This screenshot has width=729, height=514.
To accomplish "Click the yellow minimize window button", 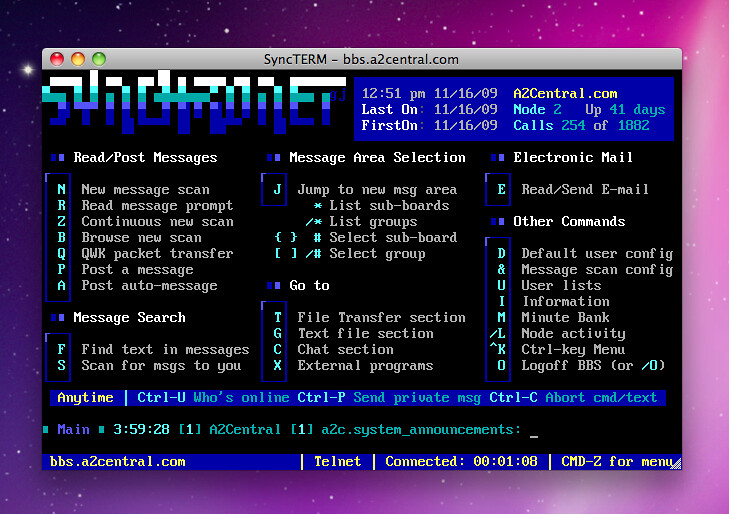I will coord(78,59).
